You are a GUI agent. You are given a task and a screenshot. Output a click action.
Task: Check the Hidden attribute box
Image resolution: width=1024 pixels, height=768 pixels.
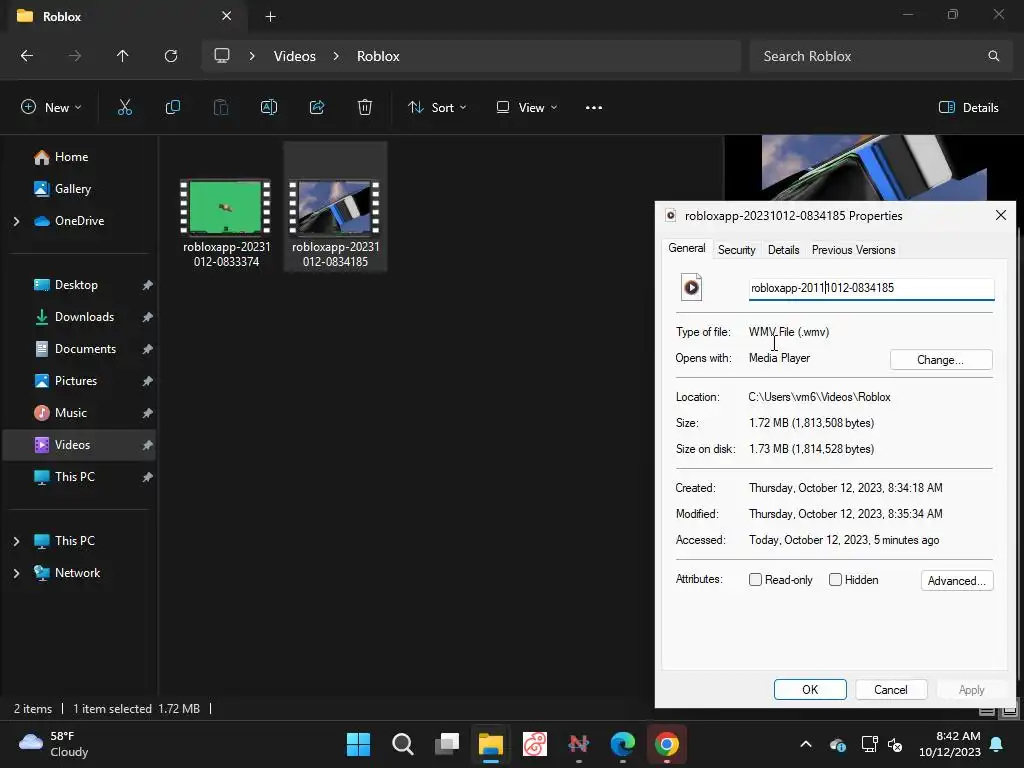click(x=835, y=580)
